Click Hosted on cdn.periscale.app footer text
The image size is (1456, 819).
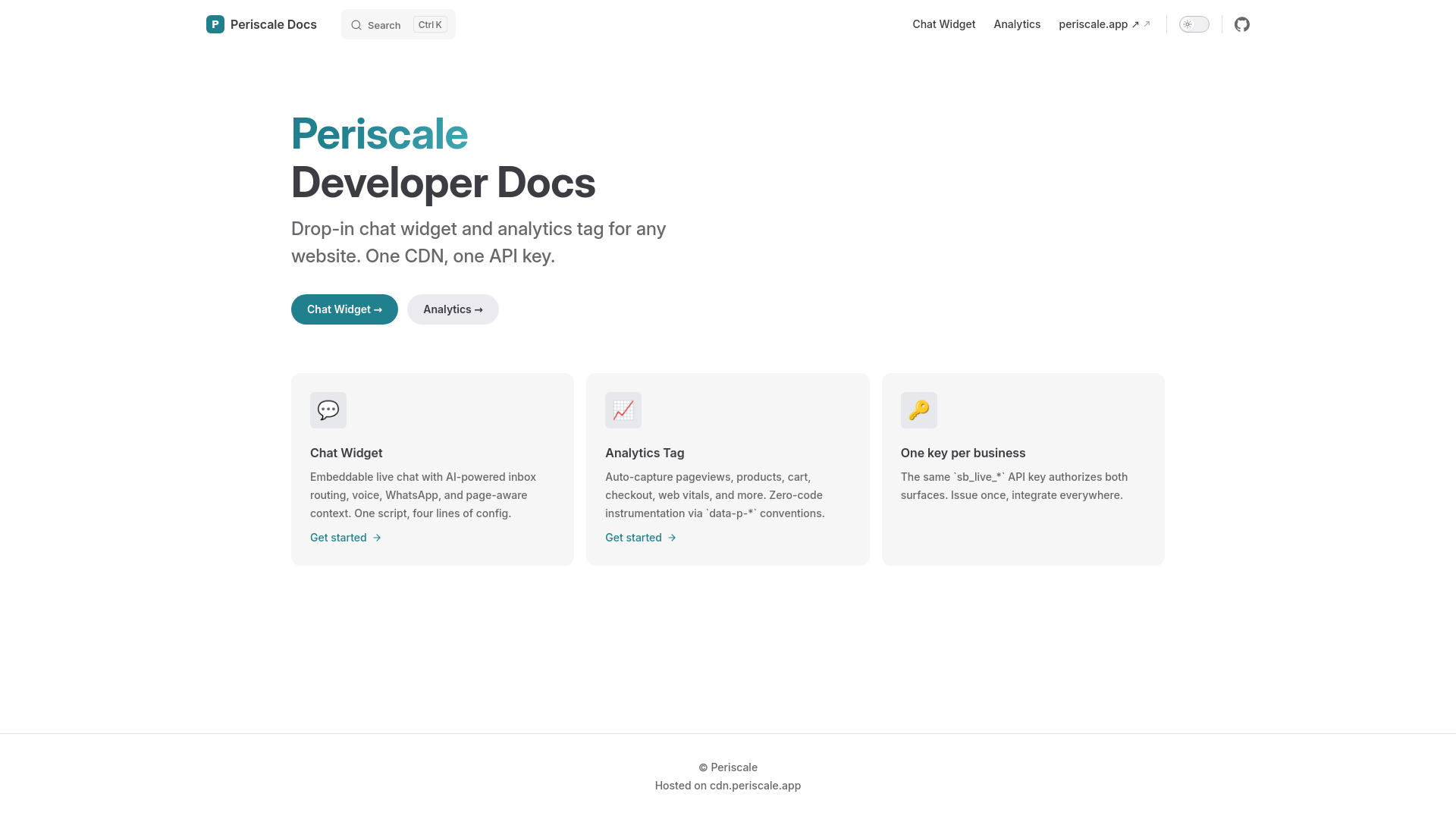tap(728, 786)
